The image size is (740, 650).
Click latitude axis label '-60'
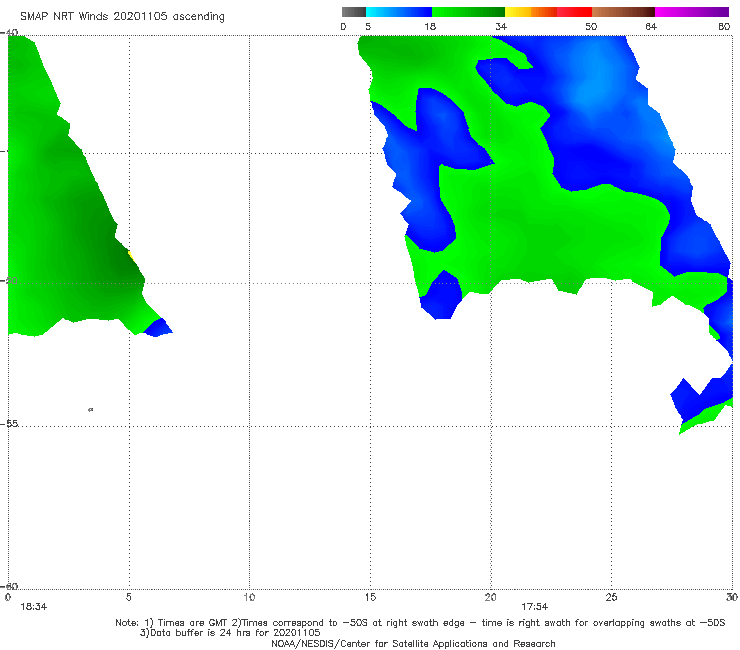9,586
